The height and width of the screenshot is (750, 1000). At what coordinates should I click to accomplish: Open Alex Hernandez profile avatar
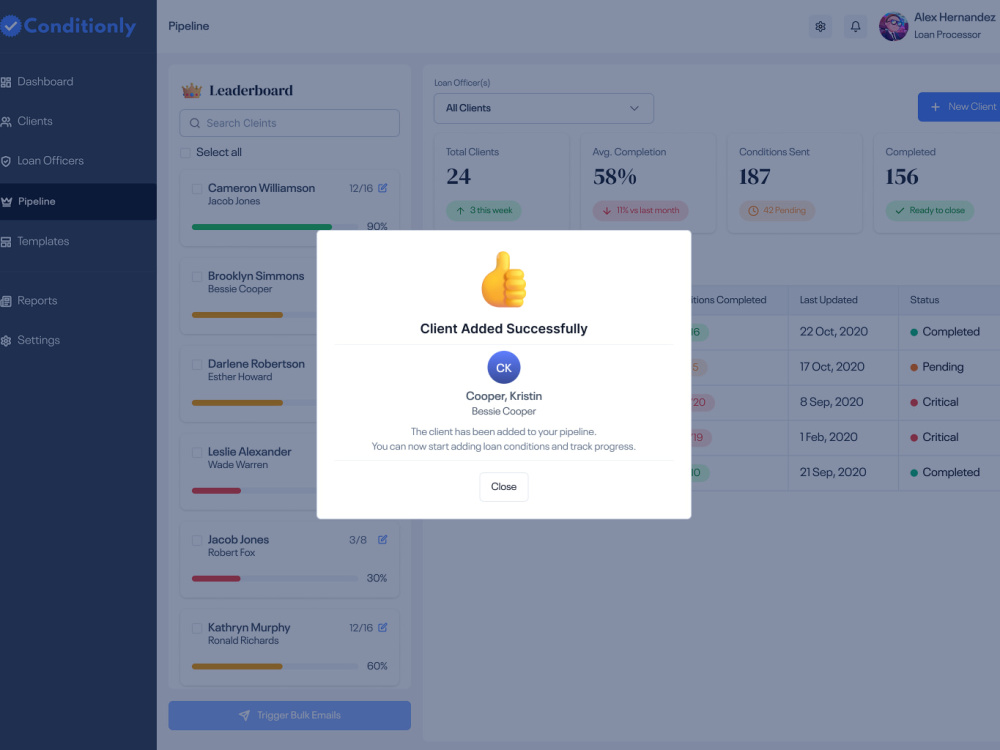pyautogui.click(x=893, y=26)
